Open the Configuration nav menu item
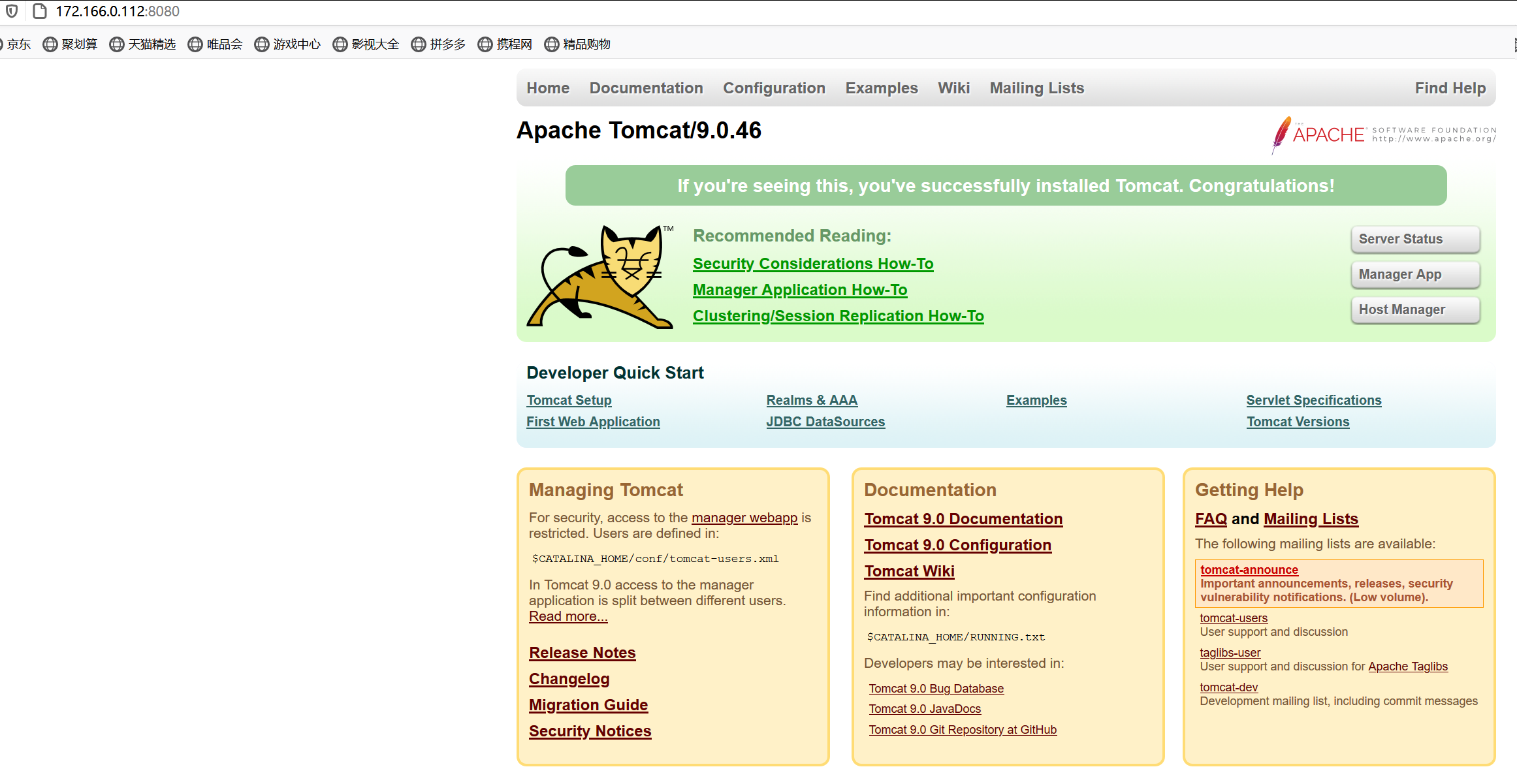This screenshot has width=1517, height=784. [x=774, y=88]
